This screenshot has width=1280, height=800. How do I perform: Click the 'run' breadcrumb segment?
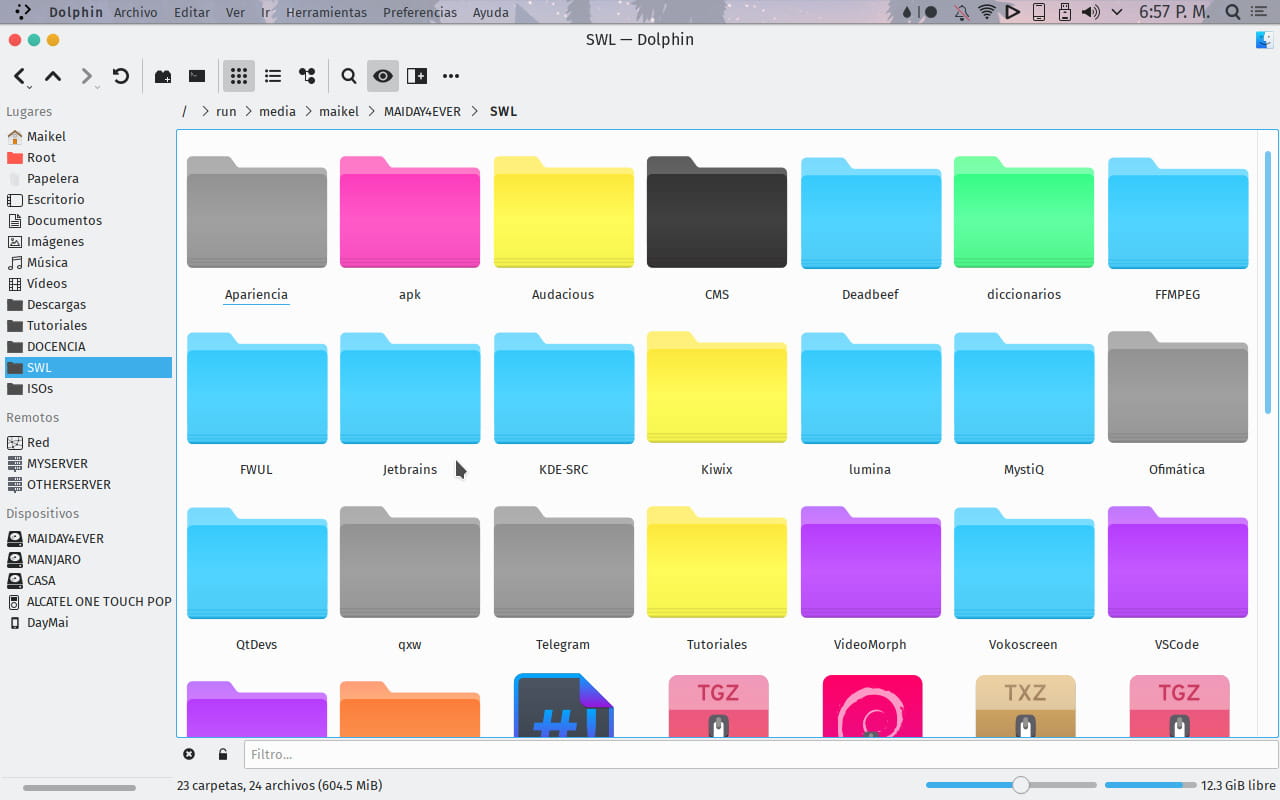click(x=226, y=112)
